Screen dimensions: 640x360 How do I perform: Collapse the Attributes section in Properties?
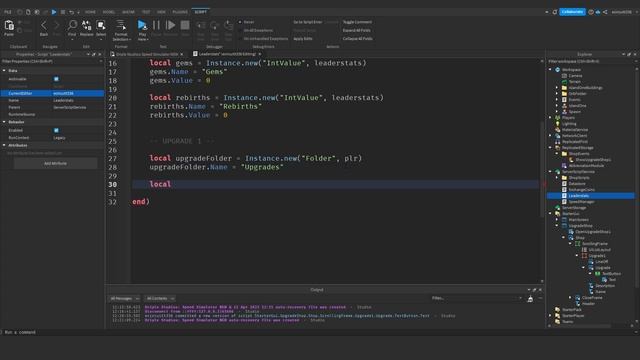click(4, 145)
